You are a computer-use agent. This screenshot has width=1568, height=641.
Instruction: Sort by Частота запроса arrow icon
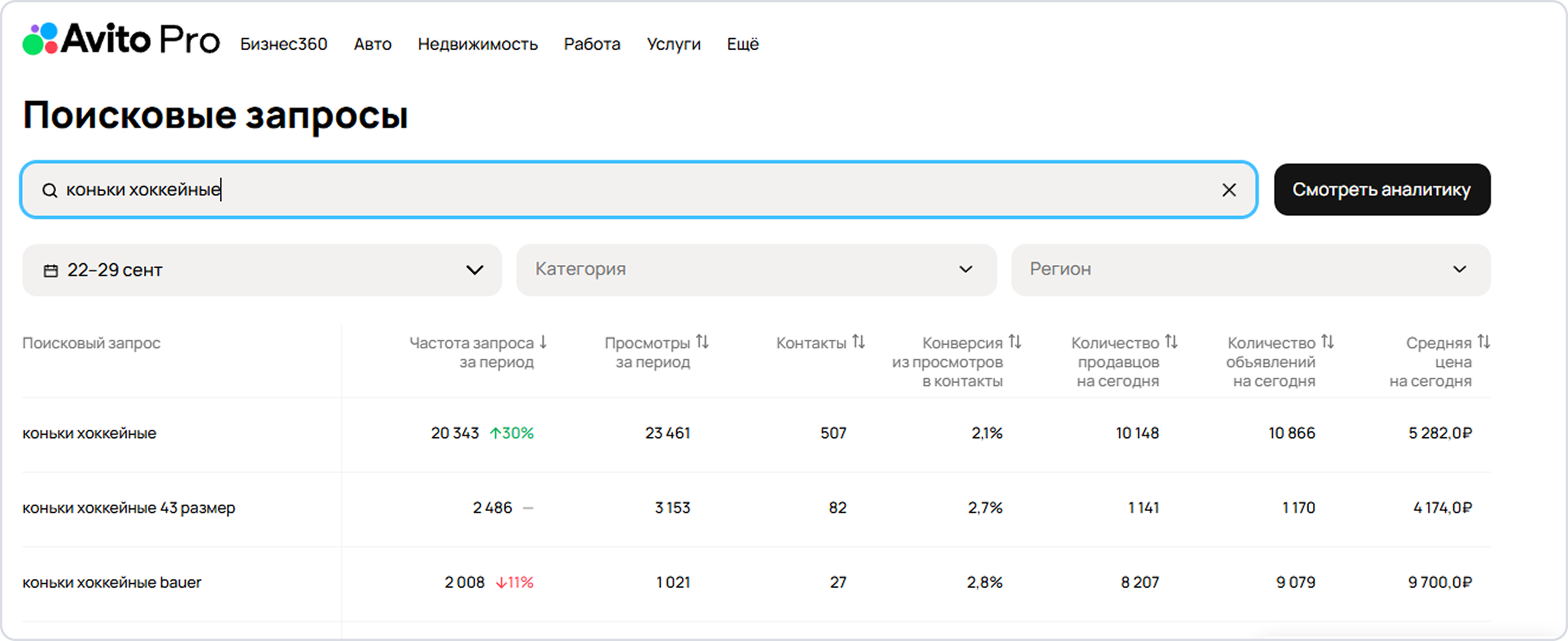(543, 342)
